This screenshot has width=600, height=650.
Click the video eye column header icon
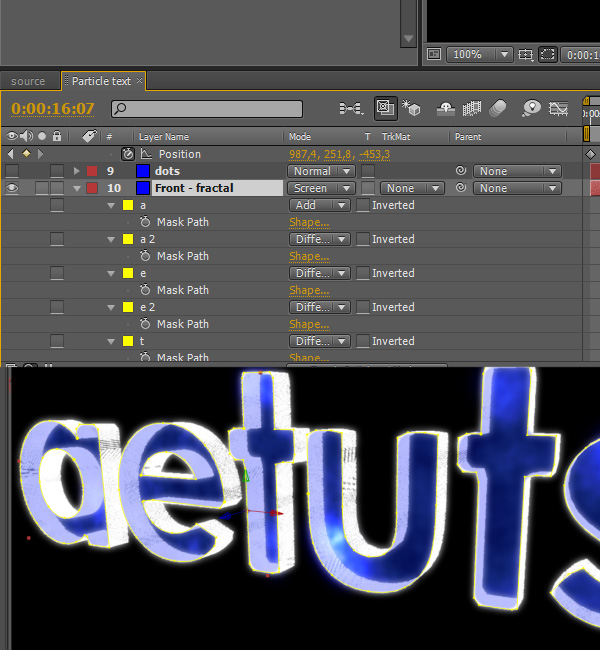pyautogui.click(x=12, y=136)
